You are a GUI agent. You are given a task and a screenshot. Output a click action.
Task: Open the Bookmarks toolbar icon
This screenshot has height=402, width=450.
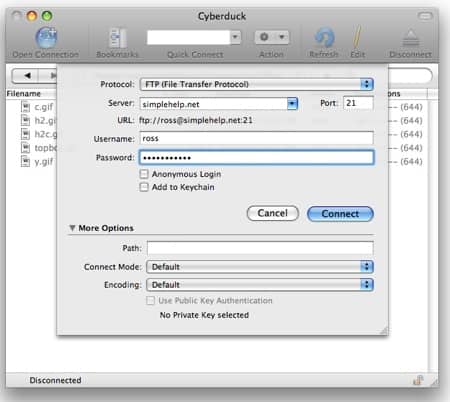point(117,38)
